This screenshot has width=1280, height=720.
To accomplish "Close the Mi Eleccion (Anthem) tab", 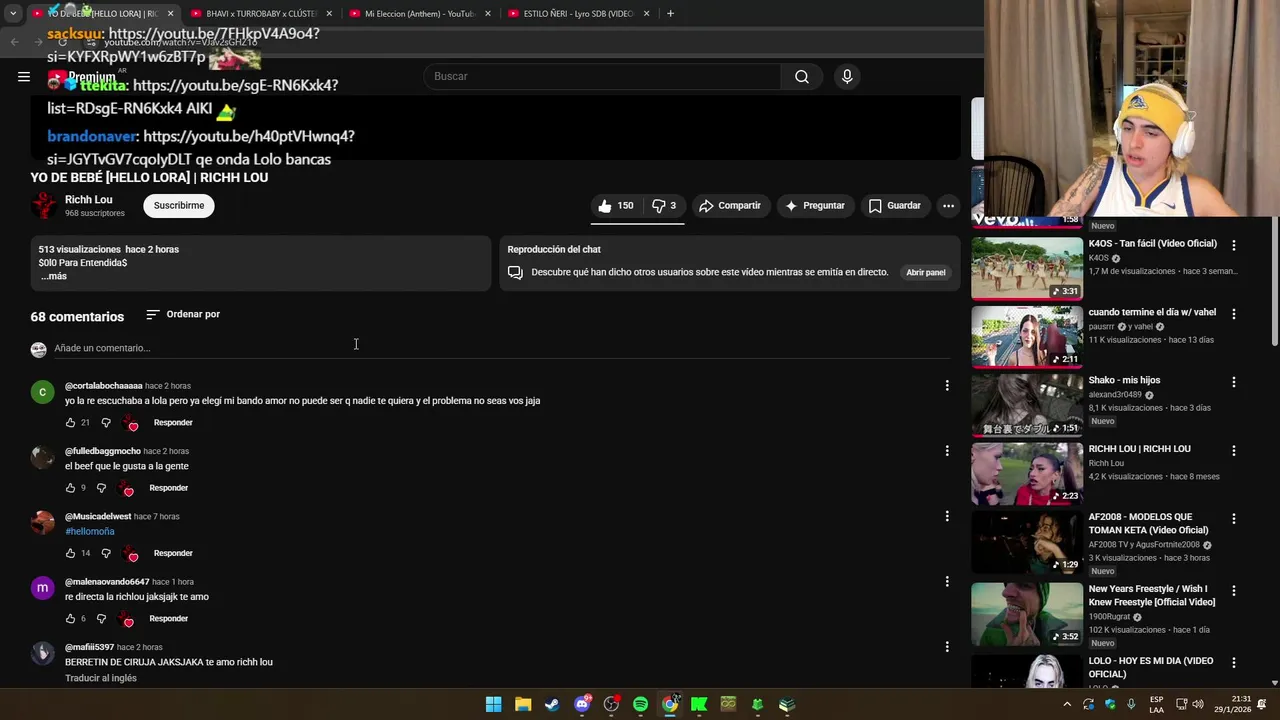I will [x=488, y=14].
